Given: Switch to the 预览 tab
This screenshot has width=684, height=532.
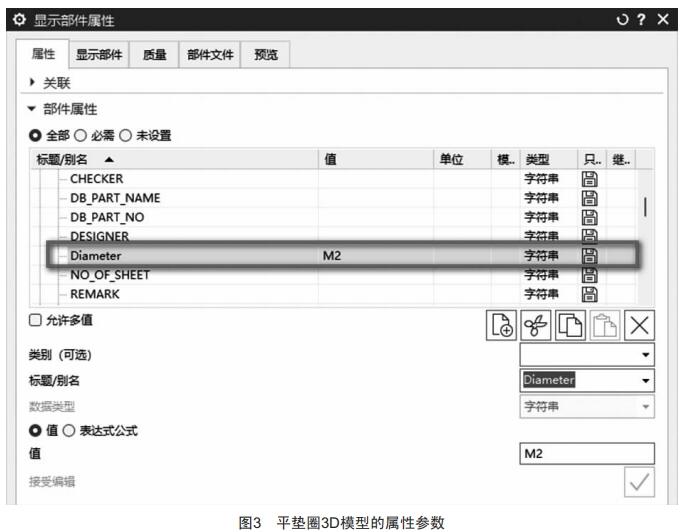Looking at the screenshot, I should tap(266, 55).
